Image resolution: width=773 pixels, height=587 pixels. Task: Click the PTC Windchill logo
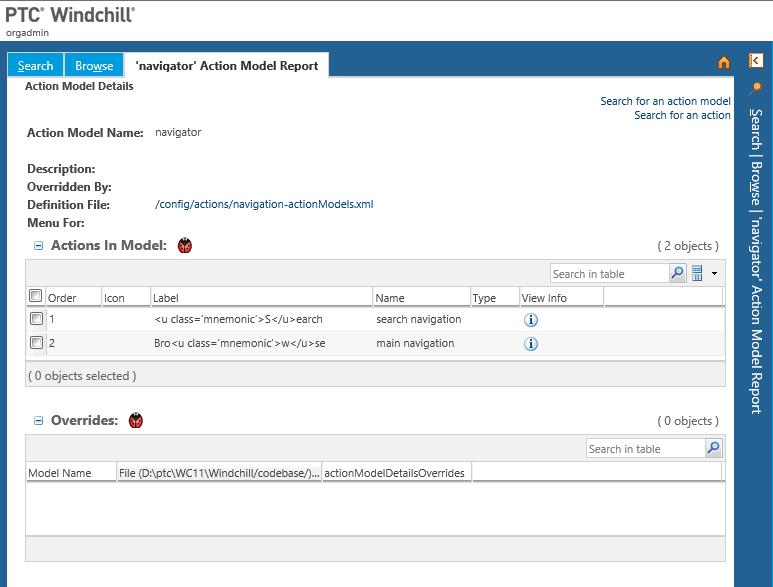[x=70, y=15]
